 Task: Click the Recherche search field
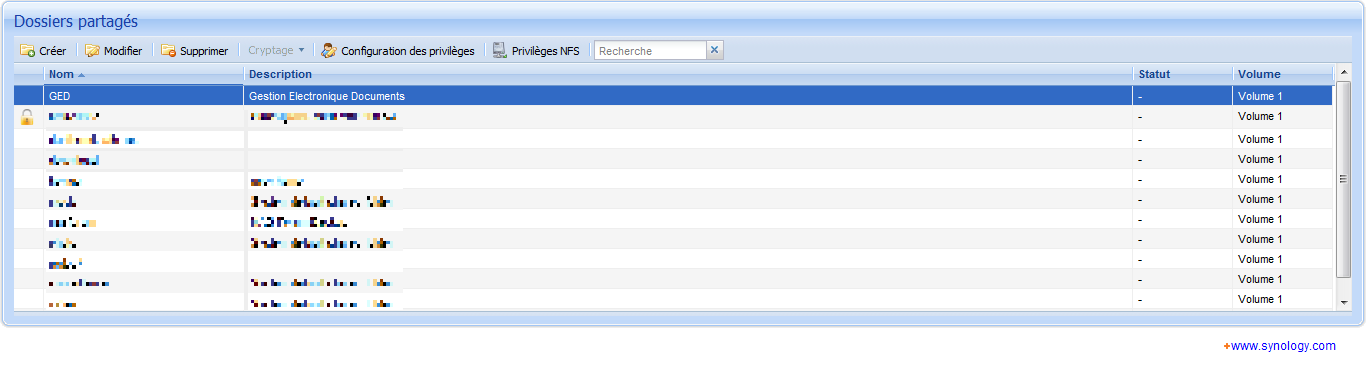click(x=651, y=51)
